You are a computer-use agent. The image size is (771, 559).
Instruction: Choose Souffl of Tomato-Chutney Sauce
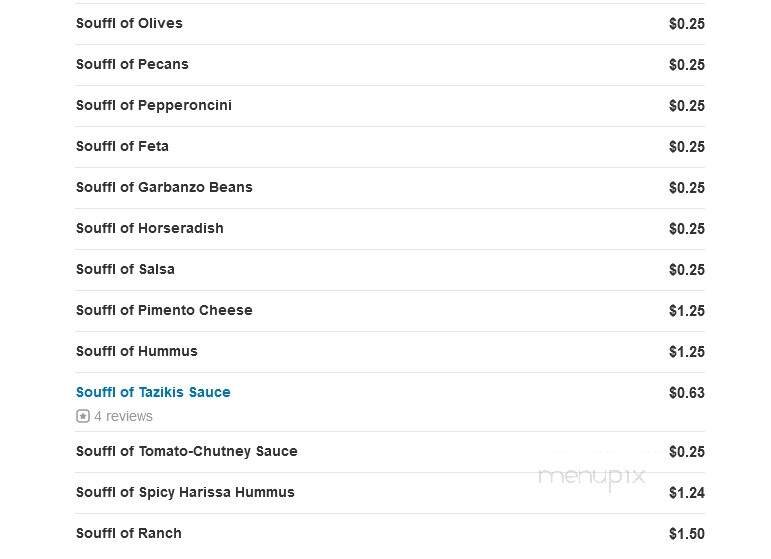point(186,451)
